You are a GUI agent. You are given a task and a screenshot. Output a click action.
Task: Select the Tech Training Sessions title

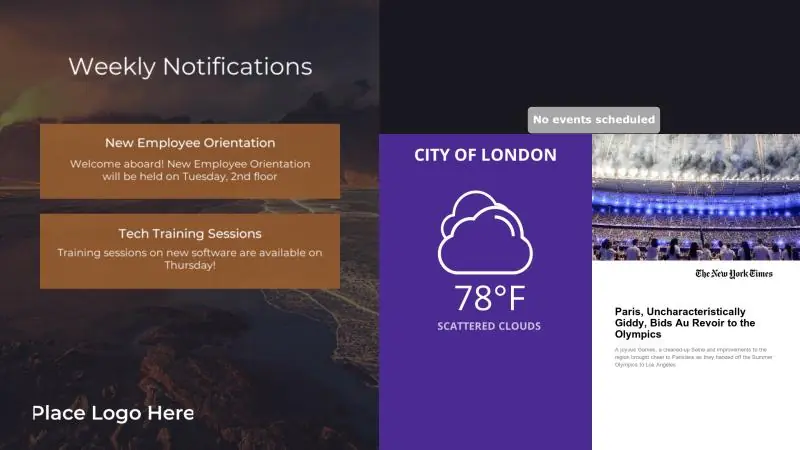coord(190,233)
